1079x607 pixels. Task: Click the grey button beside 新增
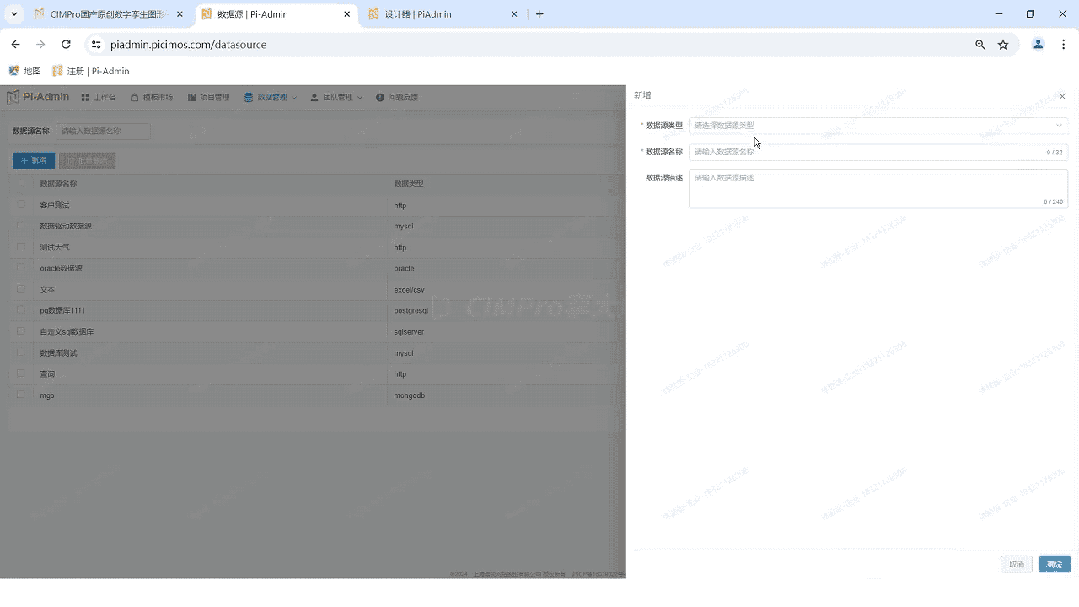pyautogui.click(x=87, y=160)
